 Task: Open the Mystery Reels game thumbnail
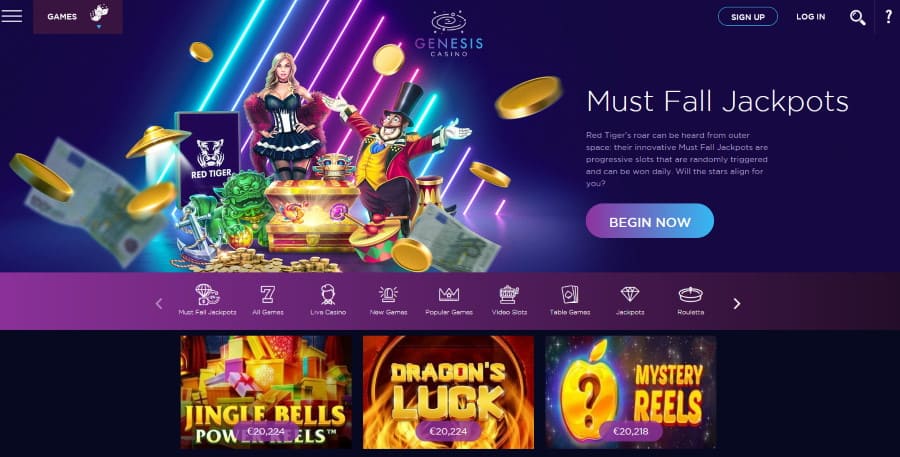click(631, 392)
